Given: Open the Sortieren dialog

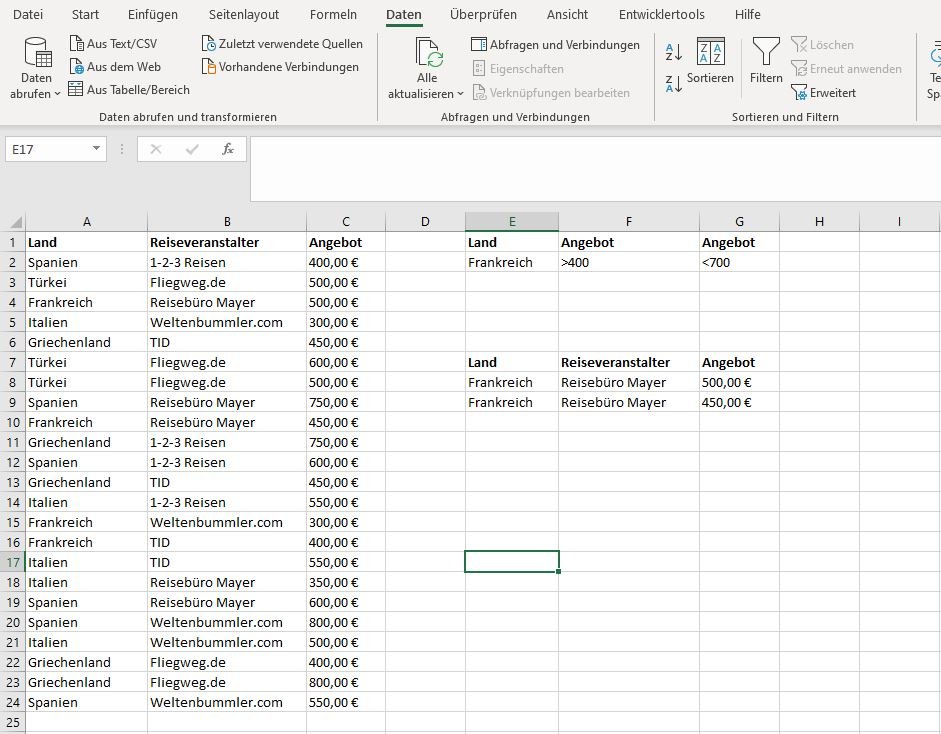Looking at the screenshot, I should click(710, 60).
